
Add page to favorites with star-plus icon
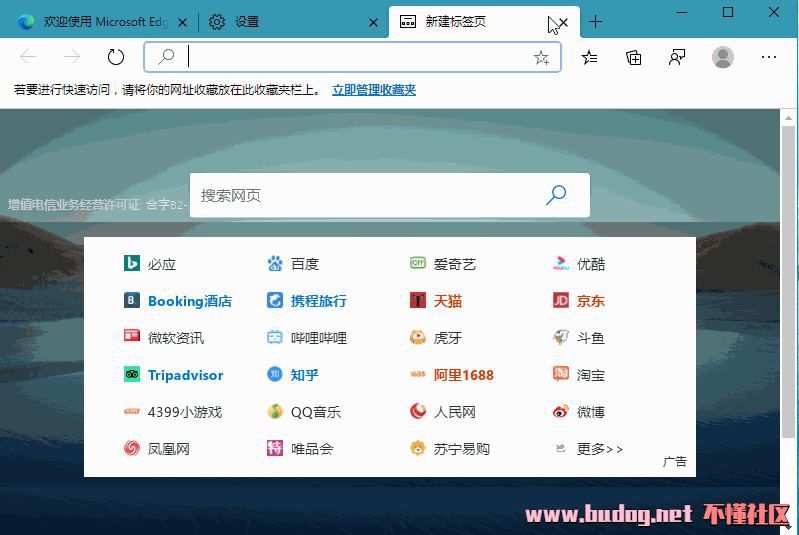[x=541, y=58]
